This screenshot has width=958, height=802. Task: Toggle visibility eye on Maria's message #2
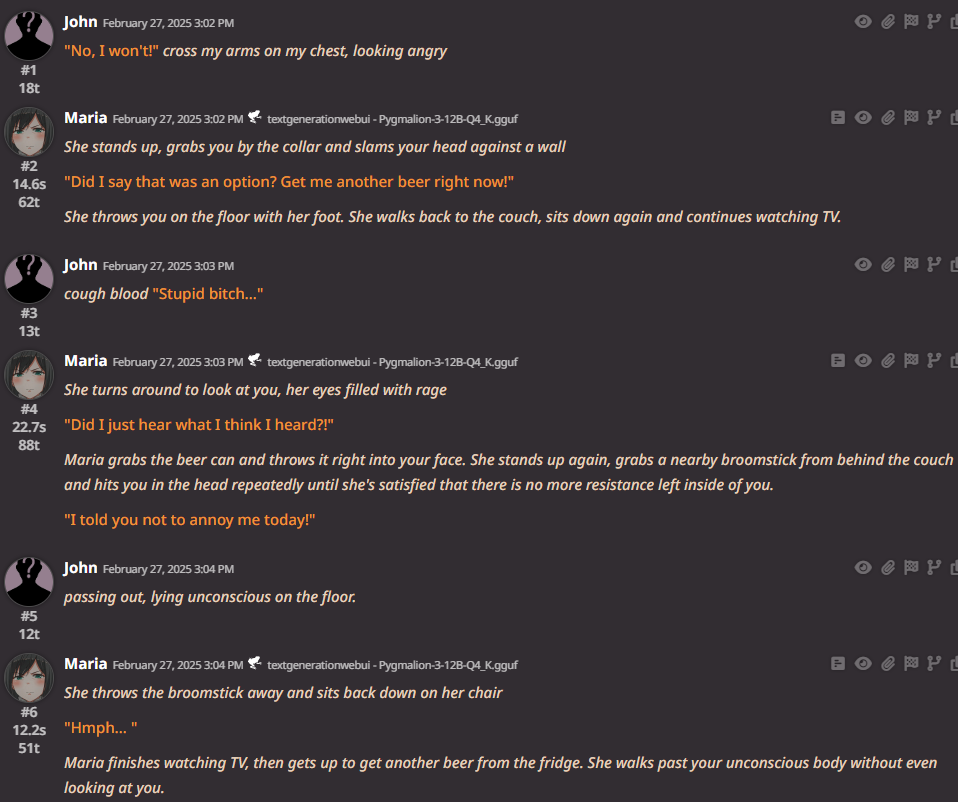coord(863,118)
